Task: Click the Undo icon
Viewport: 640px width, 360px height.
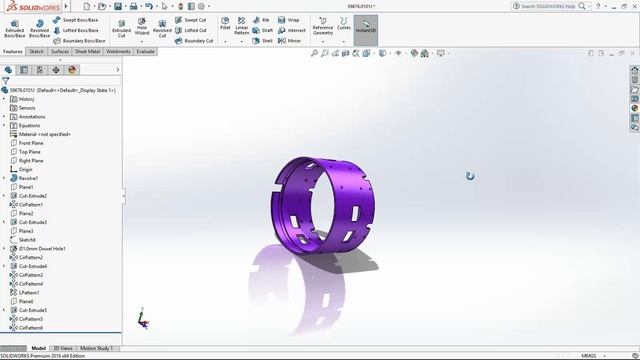Action: pyautogui.click(x=149, y=6)
